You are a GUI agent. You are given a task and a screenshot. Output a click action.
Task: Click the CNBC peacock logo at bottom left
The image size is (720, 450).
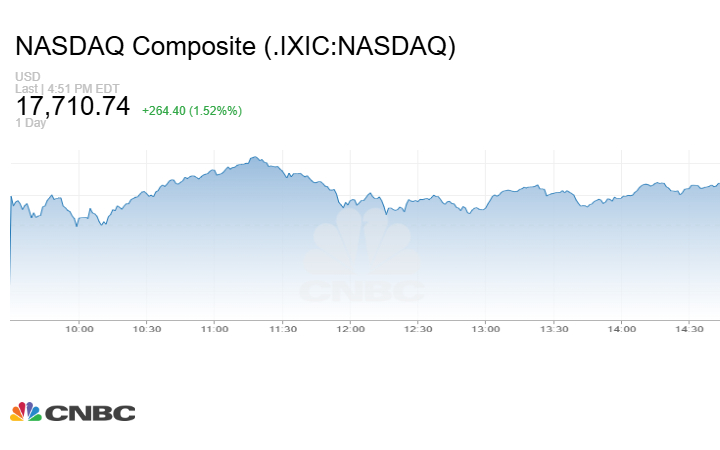tap(72, 412)
